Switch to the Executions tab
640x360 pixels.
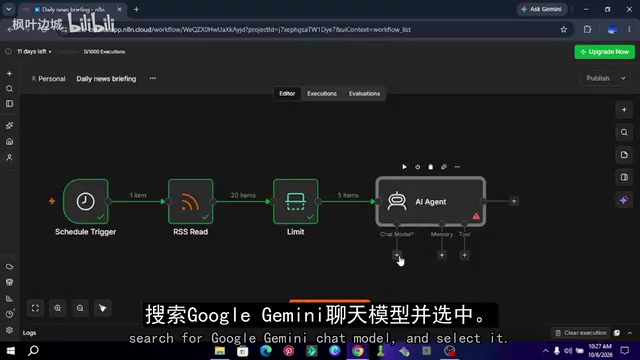[x=322, y=93]
